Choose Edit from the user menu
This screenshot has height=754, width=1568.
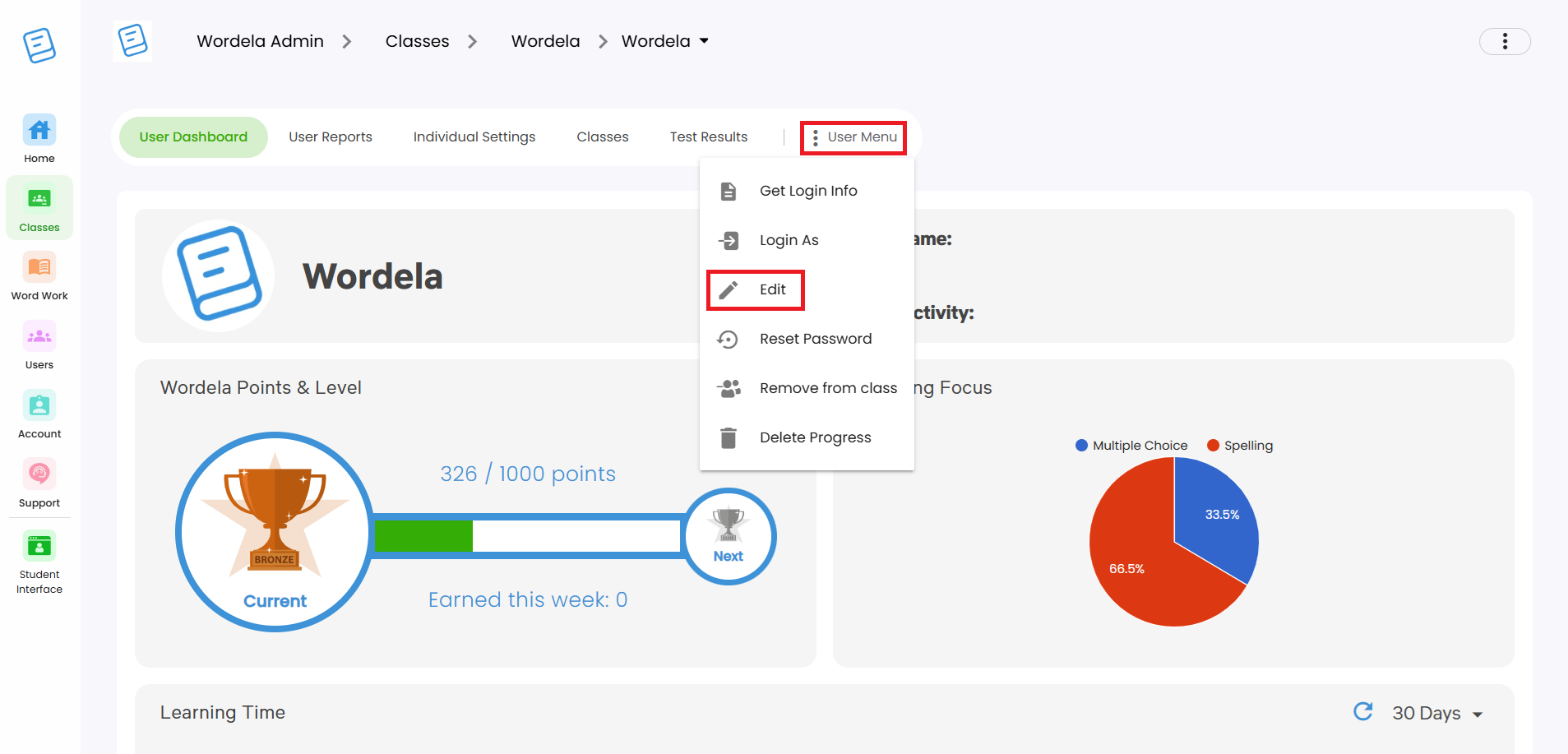pyautogui.click(x=756, y=289)
